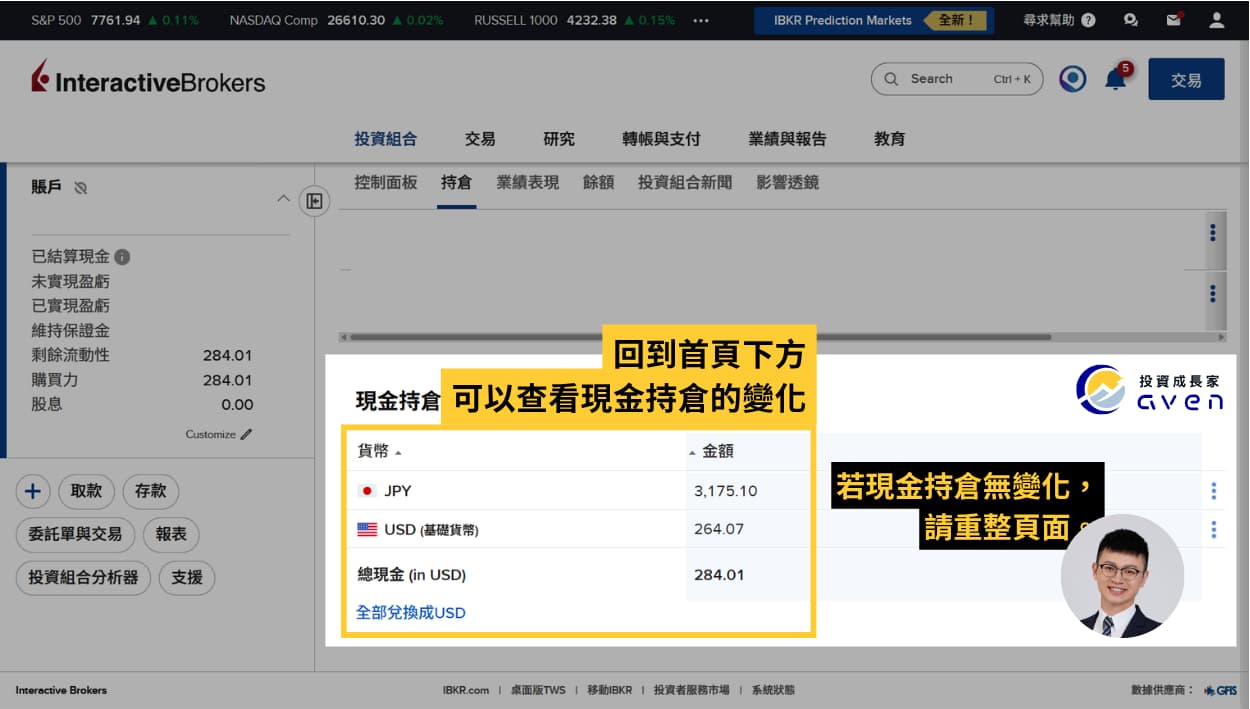Open 報表 button
Viewport: 1250px width, 709px height.
[171, 534]
